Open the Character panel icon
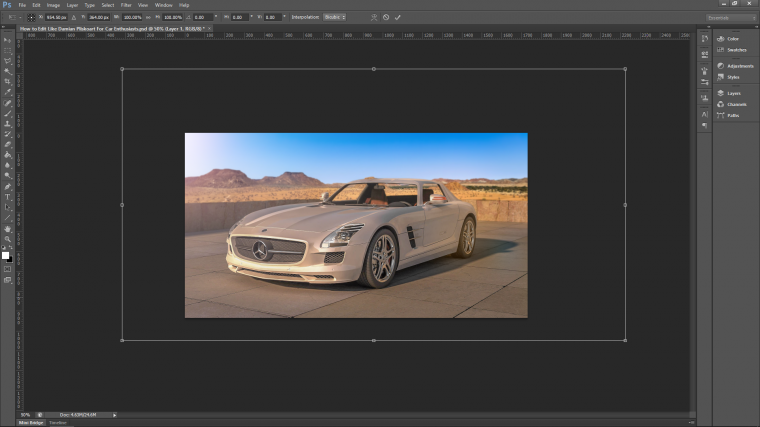Image resolution: width=760 pixels, height=427 pixels. 705,114
